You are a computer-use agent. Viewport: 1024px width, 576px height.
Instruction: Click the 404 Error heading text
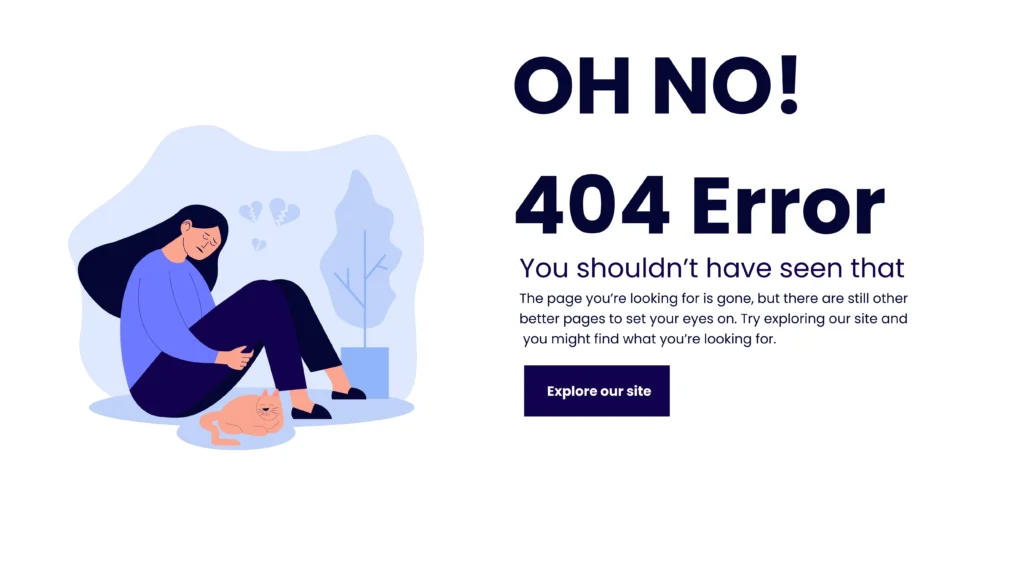[699, 204]
